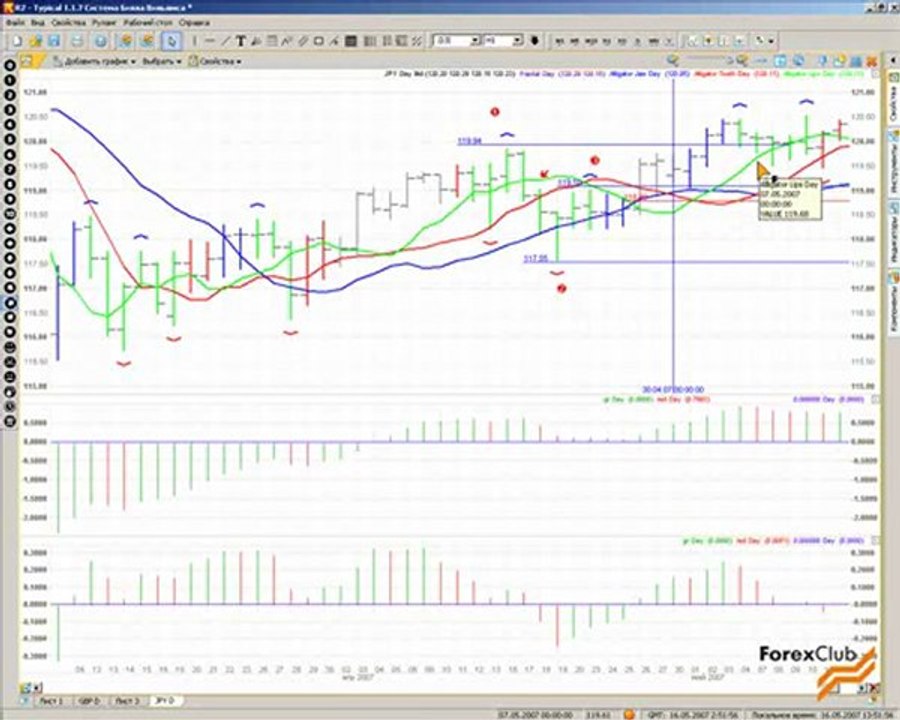This screenshot has height=720, width=900.
Task: Click the percent levels tool icon
Action: (x=417, y=41)
